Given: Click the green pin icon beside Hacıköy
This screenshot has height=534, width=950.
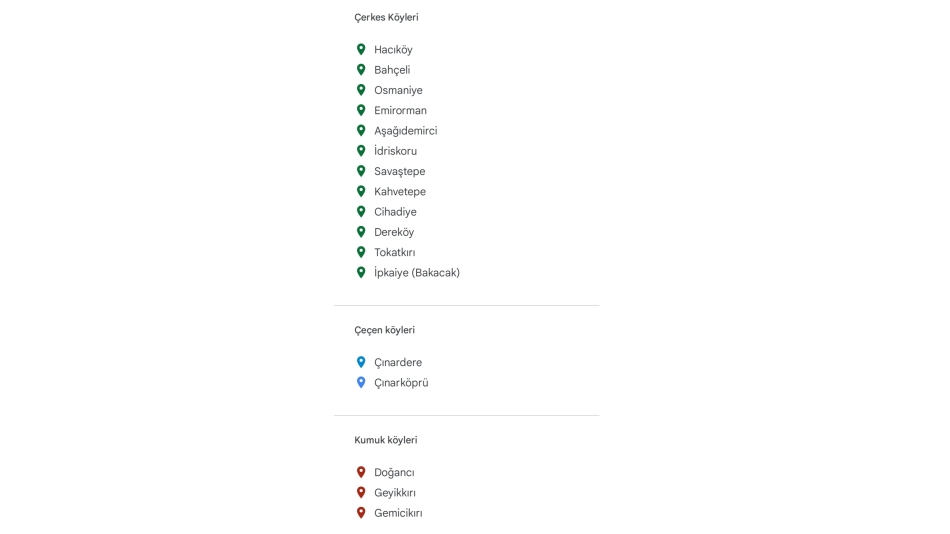Looking at the screenshot, I should (361, 50).
